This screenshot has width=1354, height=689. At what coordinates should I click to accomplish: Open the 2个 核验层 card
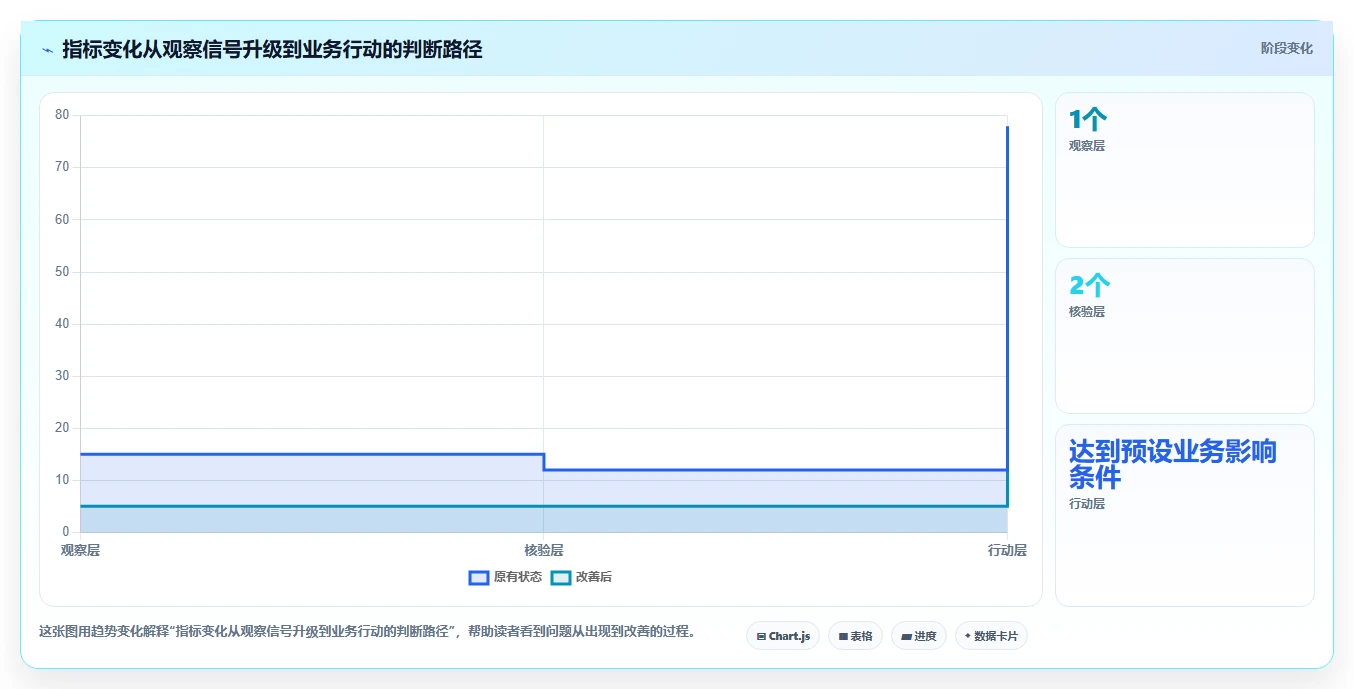coord(1185,336)
